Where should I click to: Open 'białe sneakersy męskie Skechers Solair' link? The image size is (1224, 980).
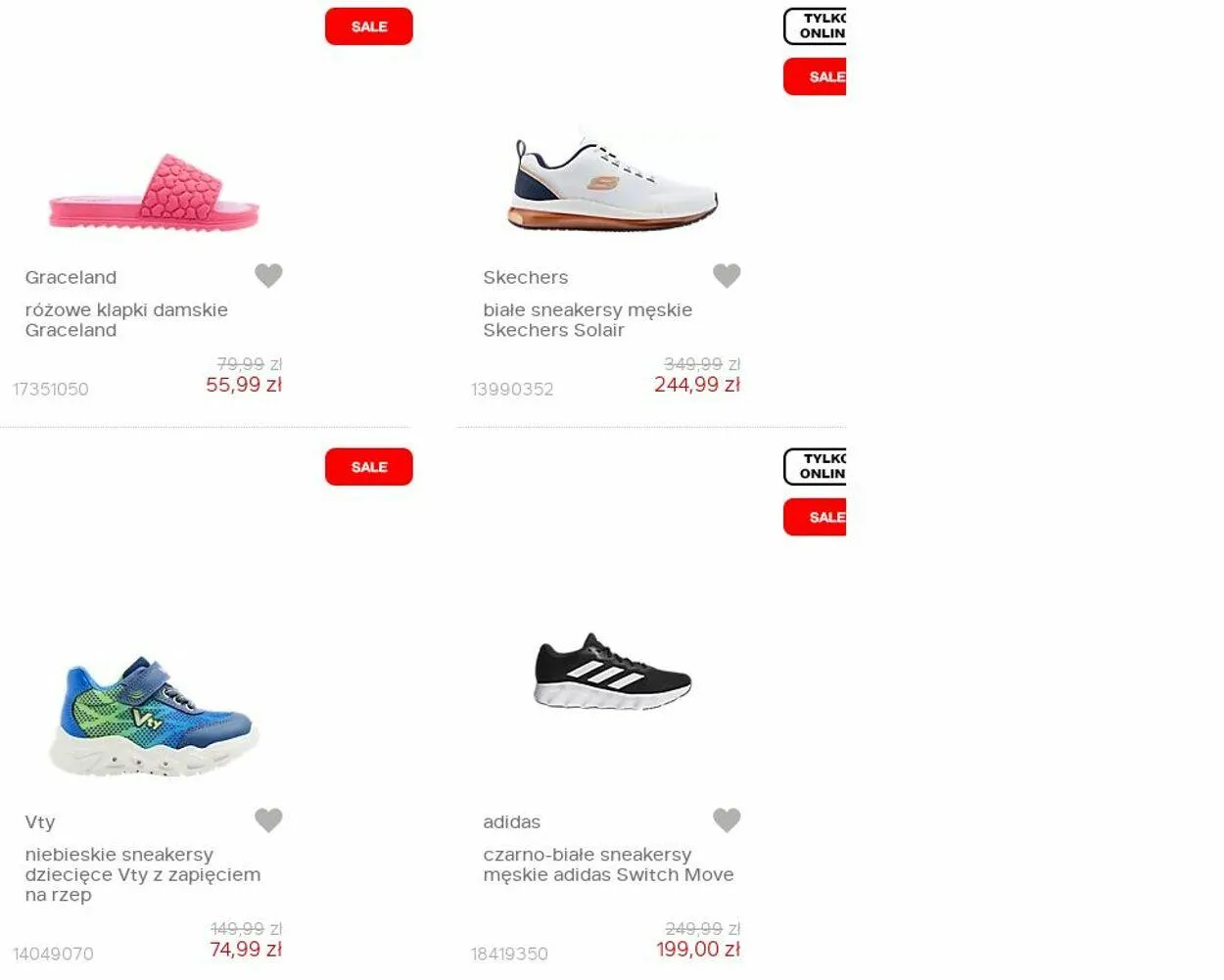pyautogui.click(x=588, y=320)
